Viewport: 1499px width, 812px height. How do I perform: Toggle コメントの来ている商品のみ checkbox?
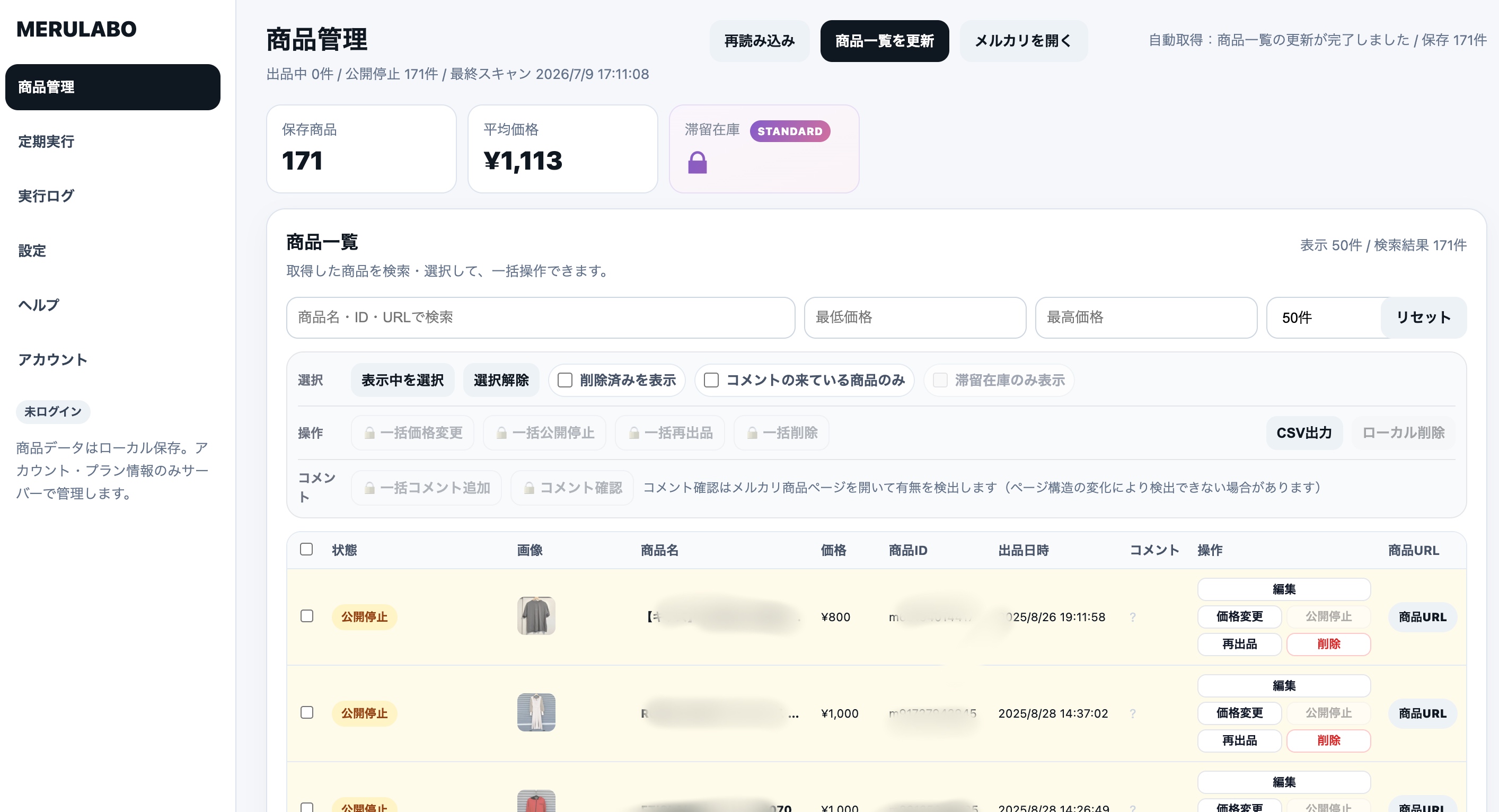pos(711,380)
